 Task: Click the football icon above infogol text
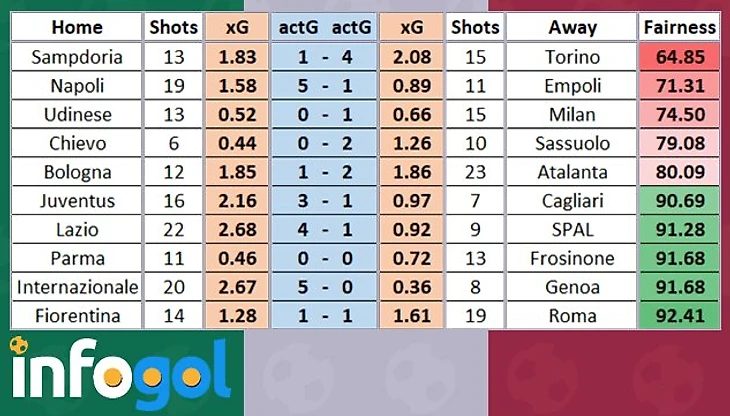tap(18, 346)
